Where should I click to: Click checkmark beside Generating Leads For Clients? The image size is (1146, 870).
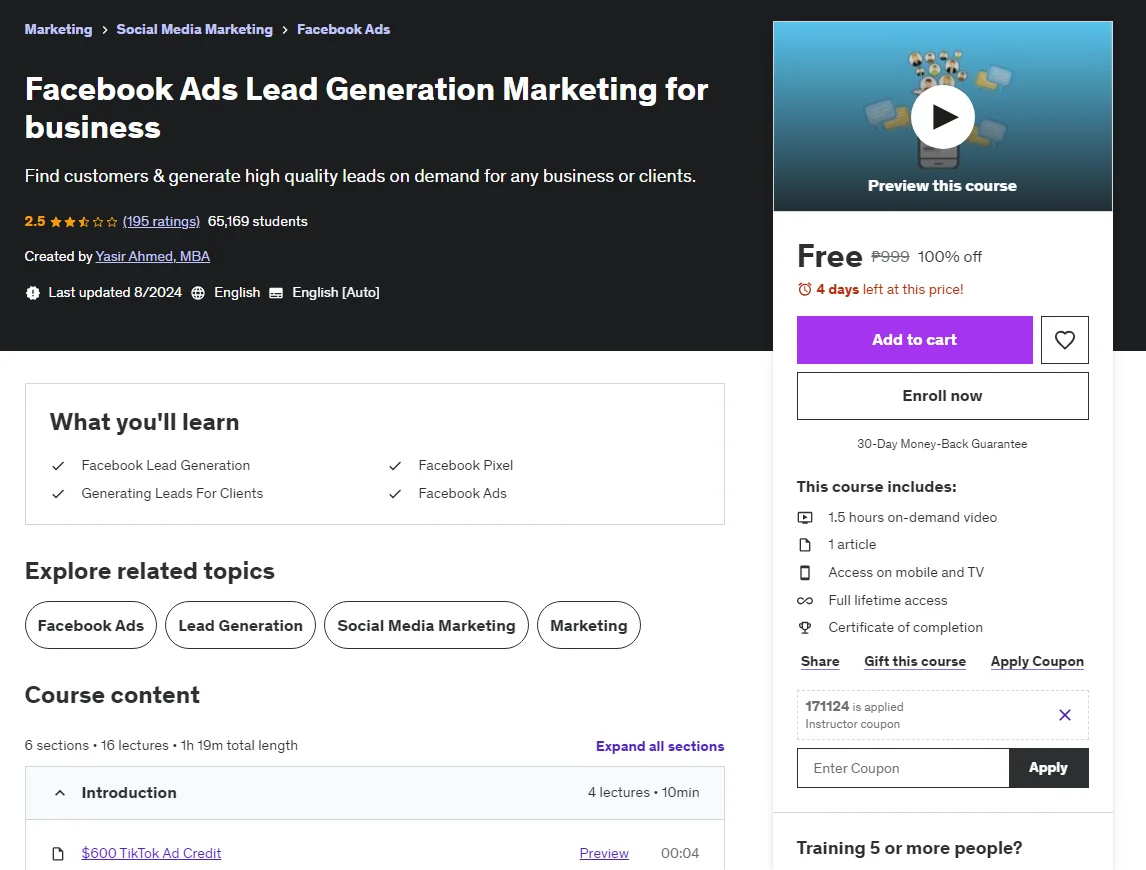coord(58,493)
